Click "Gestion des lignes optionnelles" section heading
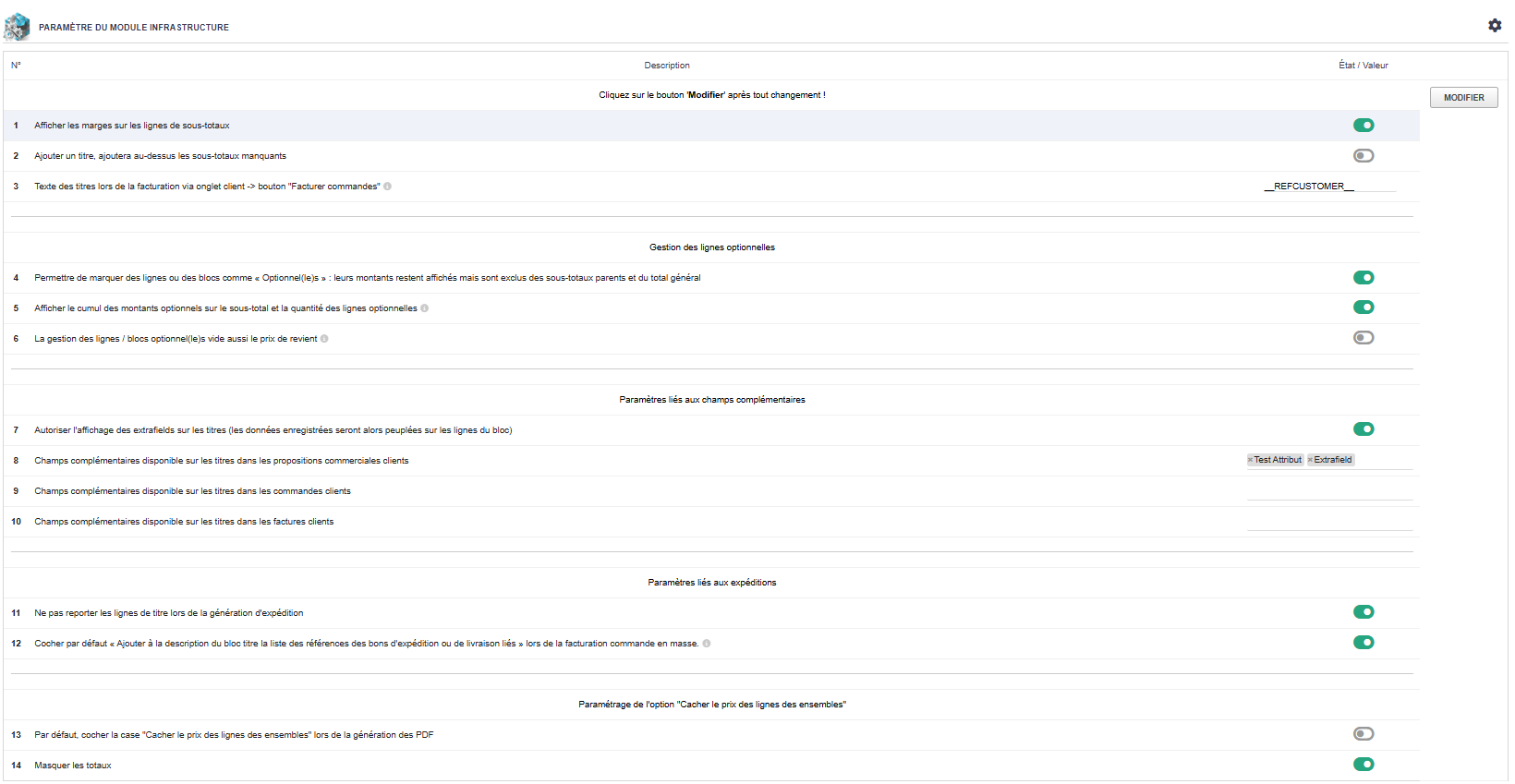The height and width of the screenshot is (784, 1515). pyautogui.click(x=712, y=247)
